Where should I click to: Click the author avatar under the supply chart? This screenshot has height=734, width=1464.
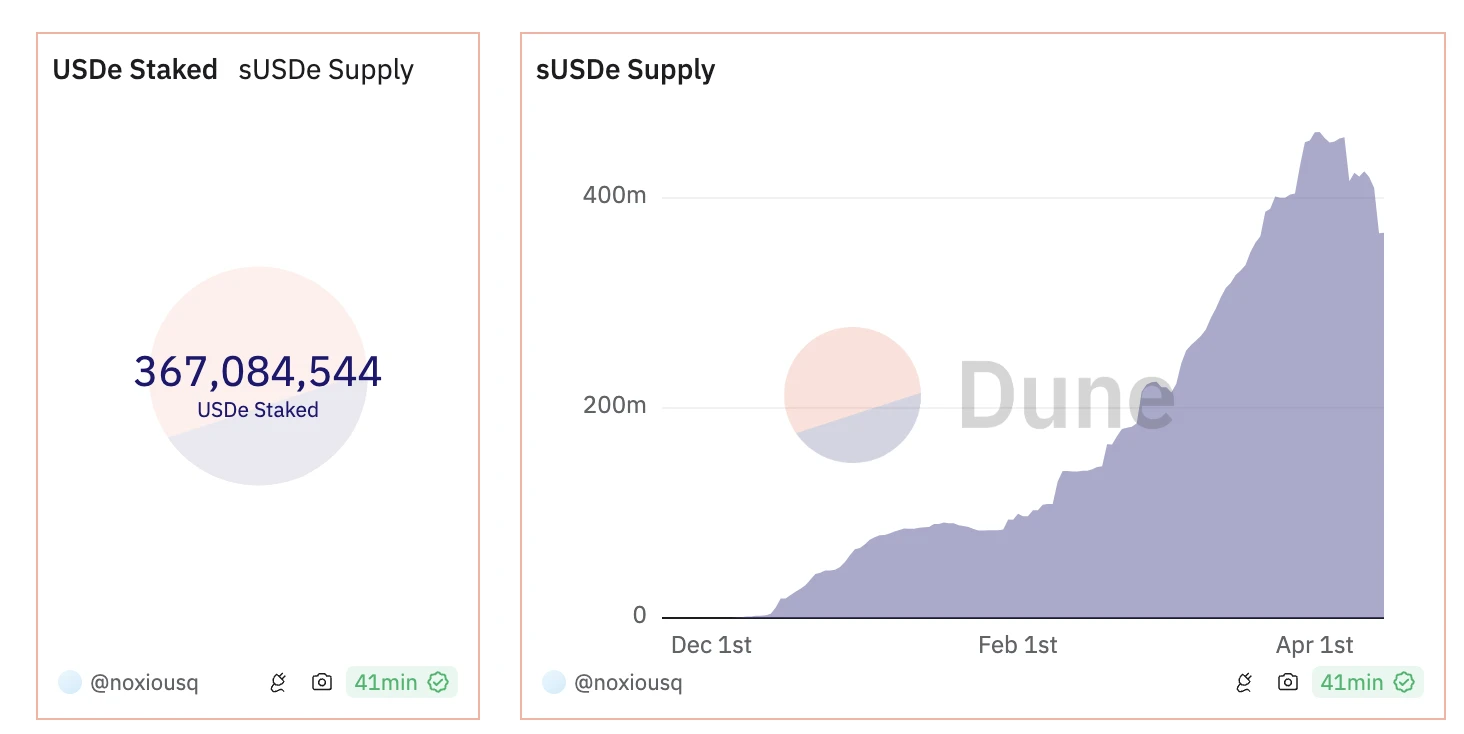[554, 683]
